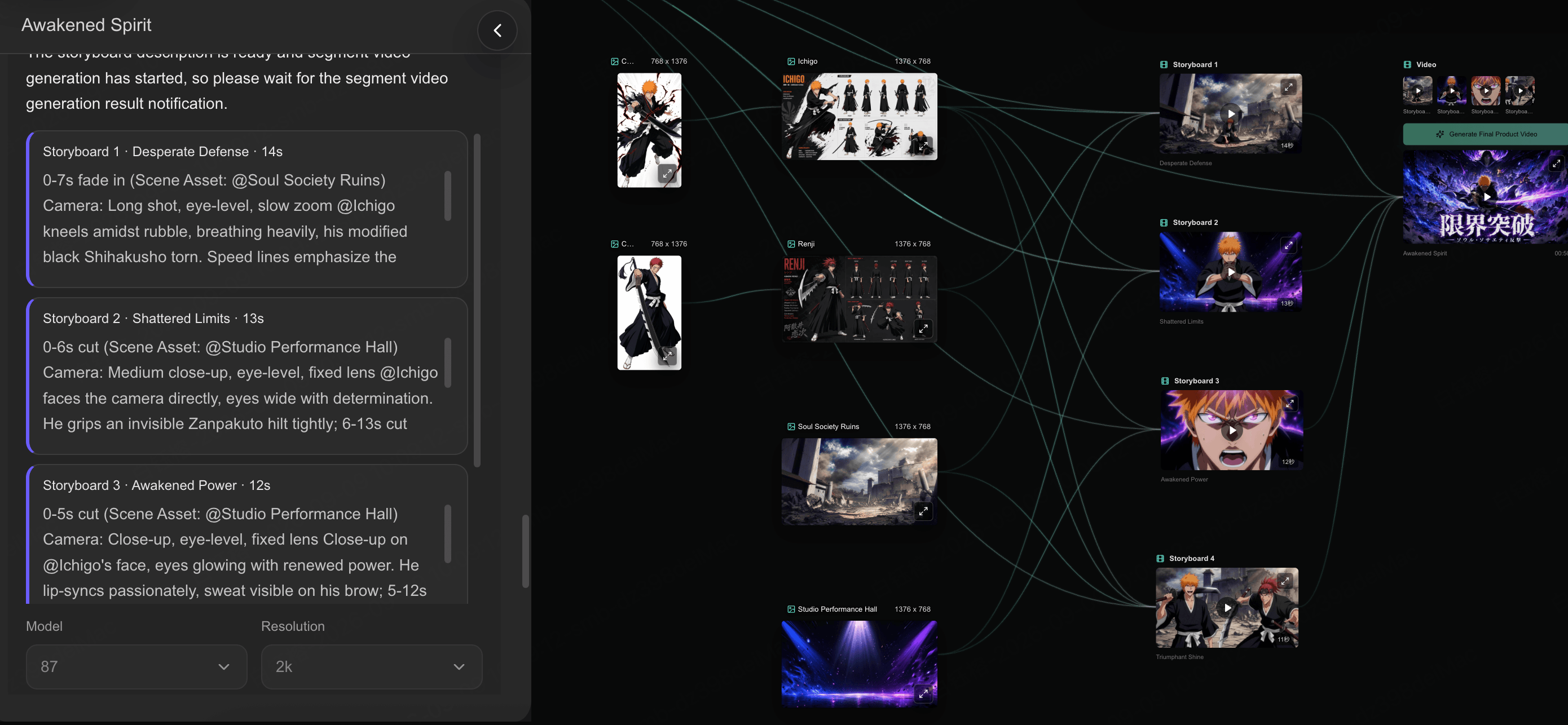Image resolution: width=1568 pixels, height=725 pixels.
Task: Click the Shattered Limits caption
Action: 1181,321
